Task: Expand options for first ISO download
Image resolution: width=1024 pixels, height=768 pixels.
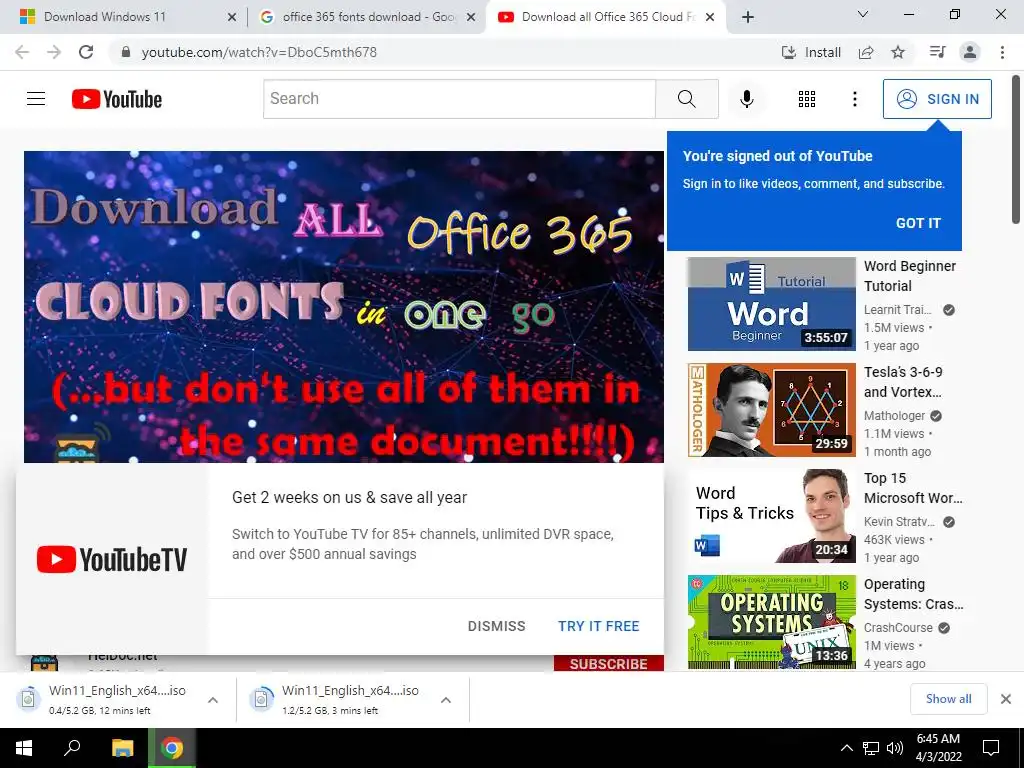Action: [x=213, y=699]
